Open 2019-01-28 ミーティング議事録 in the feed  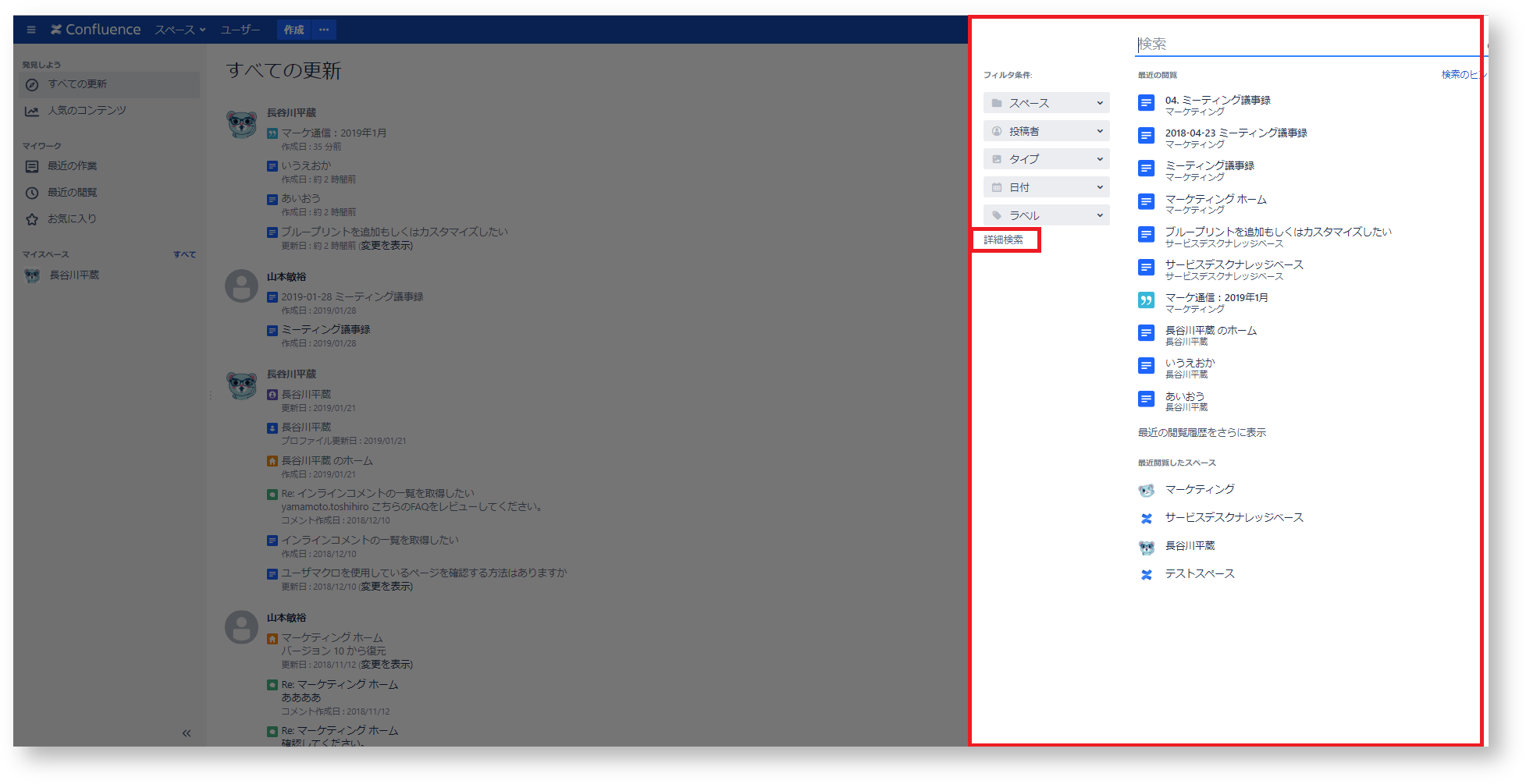point(352,297)
